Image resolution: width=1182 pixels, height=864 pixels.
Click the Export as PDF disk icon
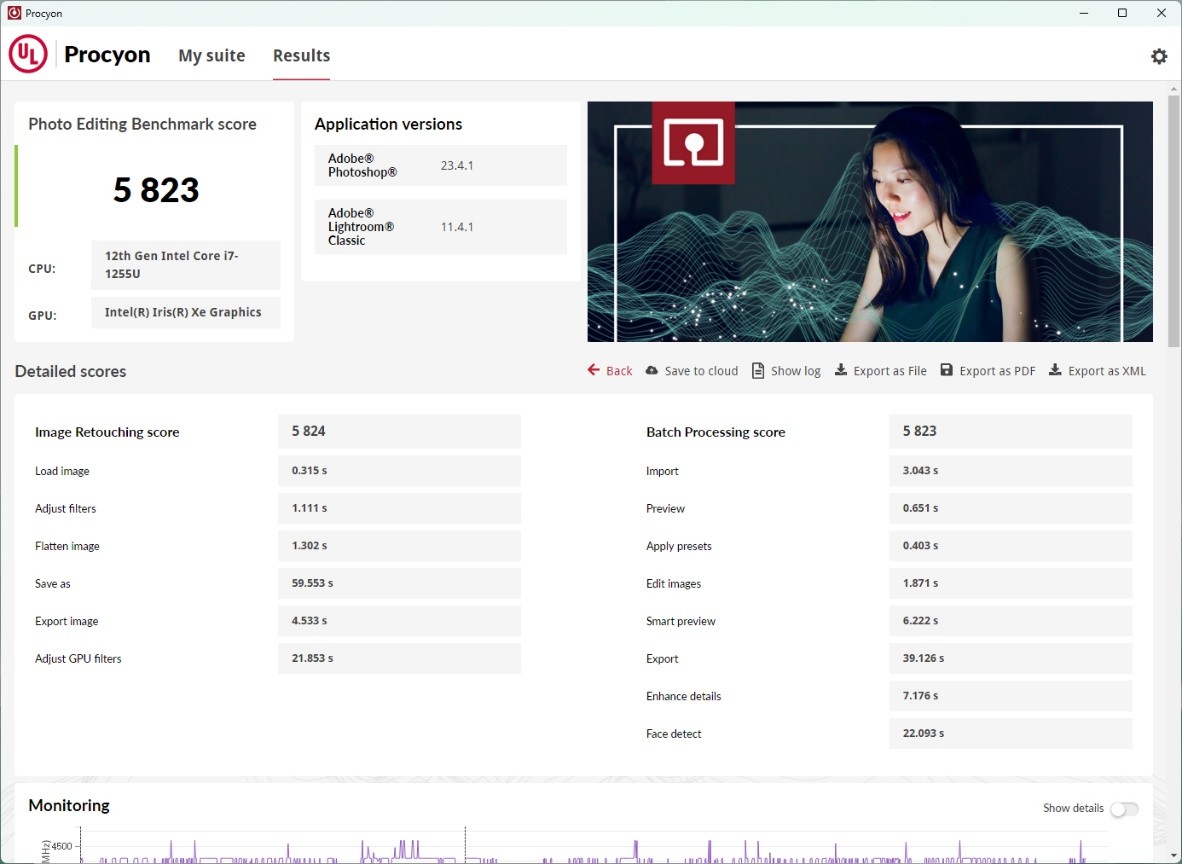tap(947, 371)
